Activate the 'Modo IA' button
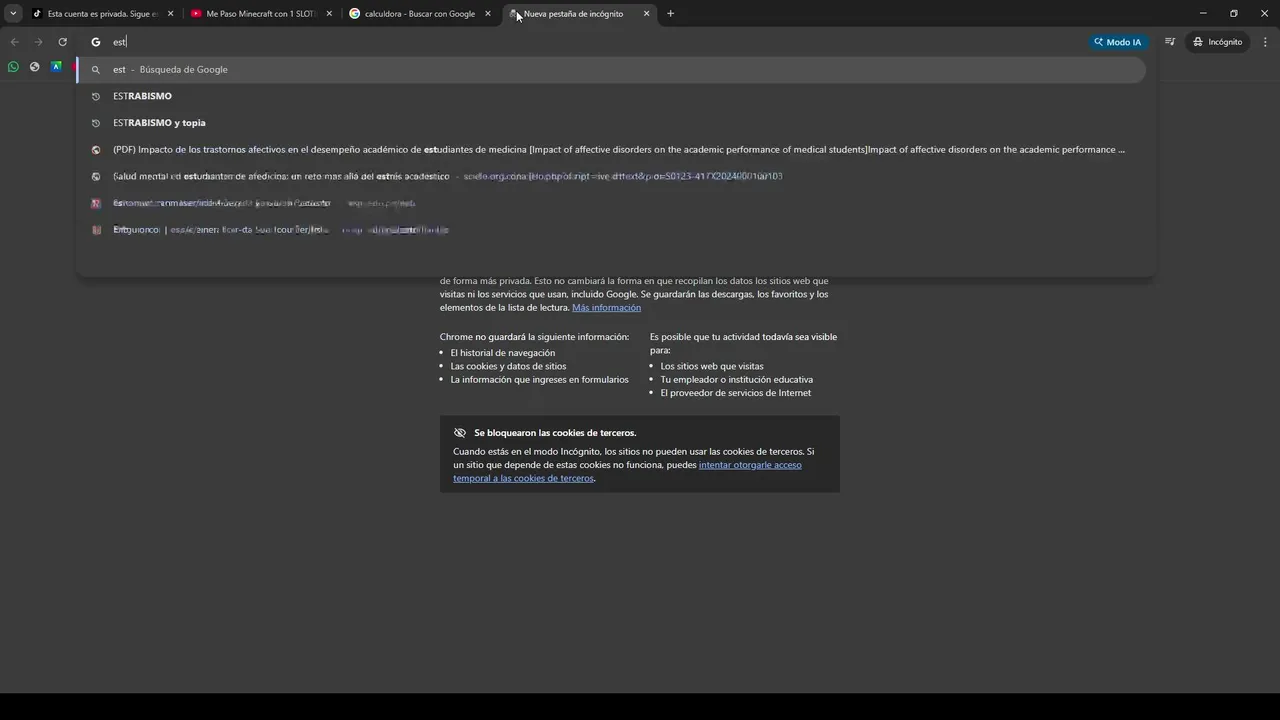The image size is (1280, 720). pyautogui.click(x=1117, y=42)
